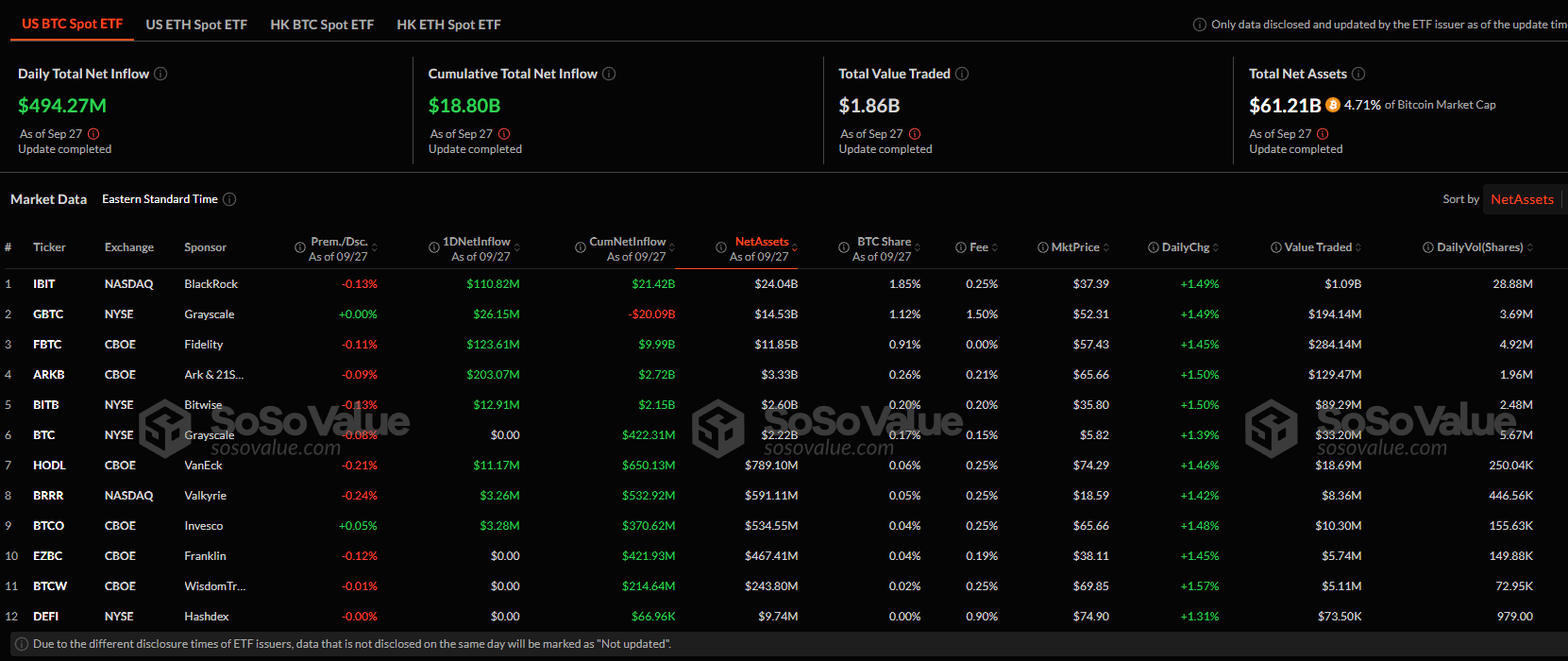
Task: Click info icon beside Eastern Standard Time
Action: point(229,199)
